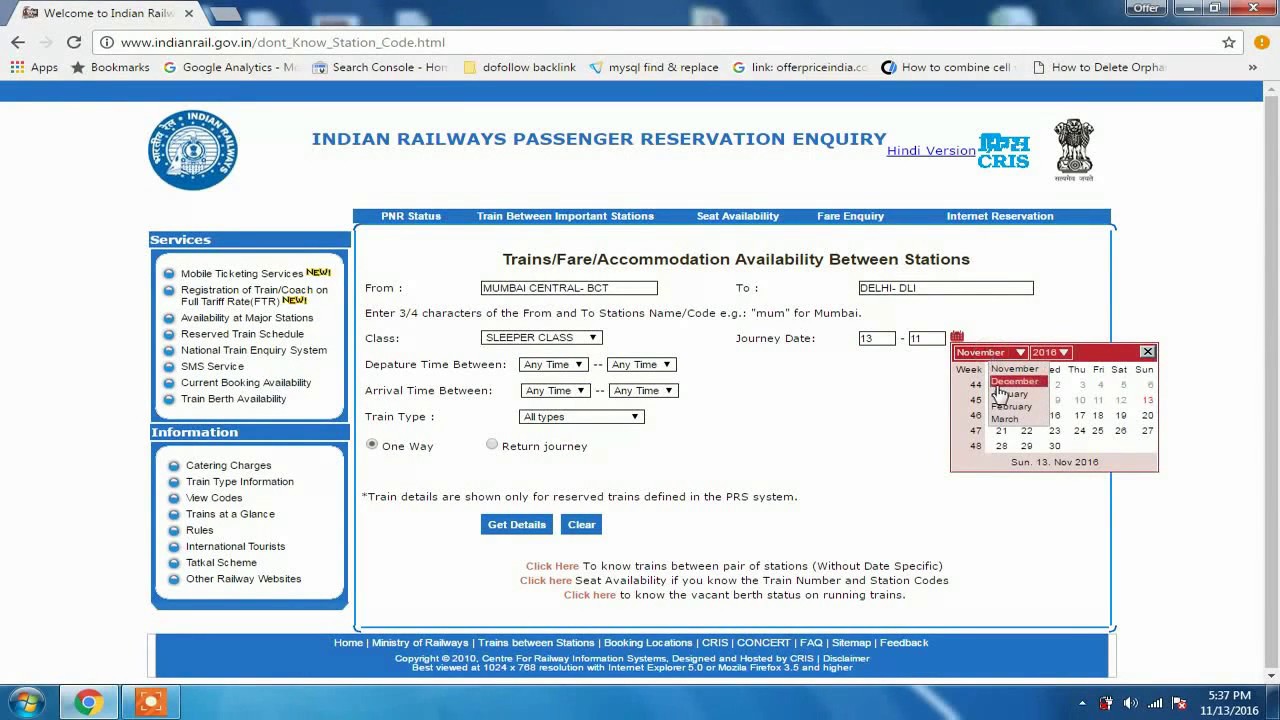
Task: Open Apps shortcut in bookmarks bar
Action: point(34,67)
